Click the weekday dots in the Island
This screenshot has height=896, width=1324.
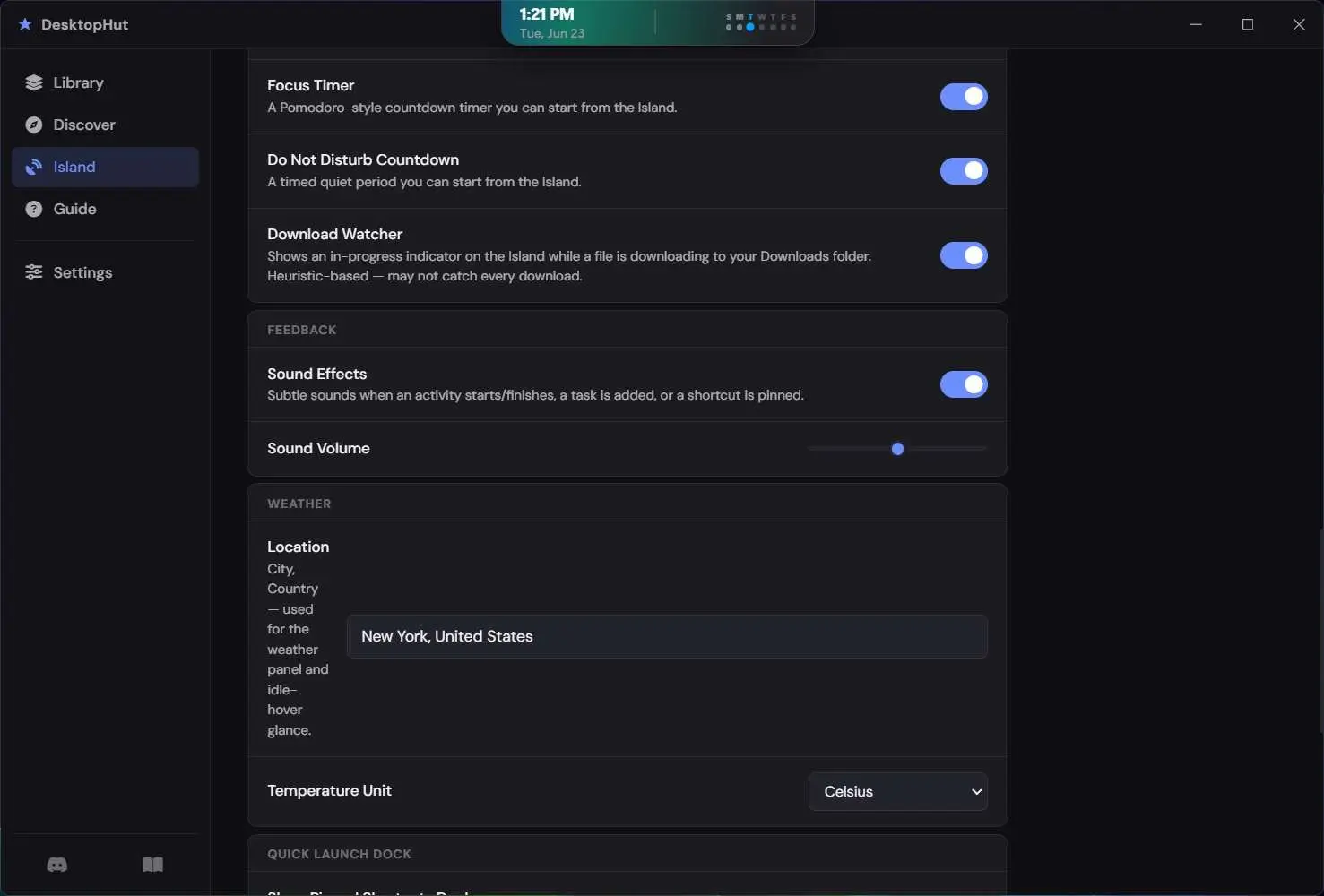[761, 22]
